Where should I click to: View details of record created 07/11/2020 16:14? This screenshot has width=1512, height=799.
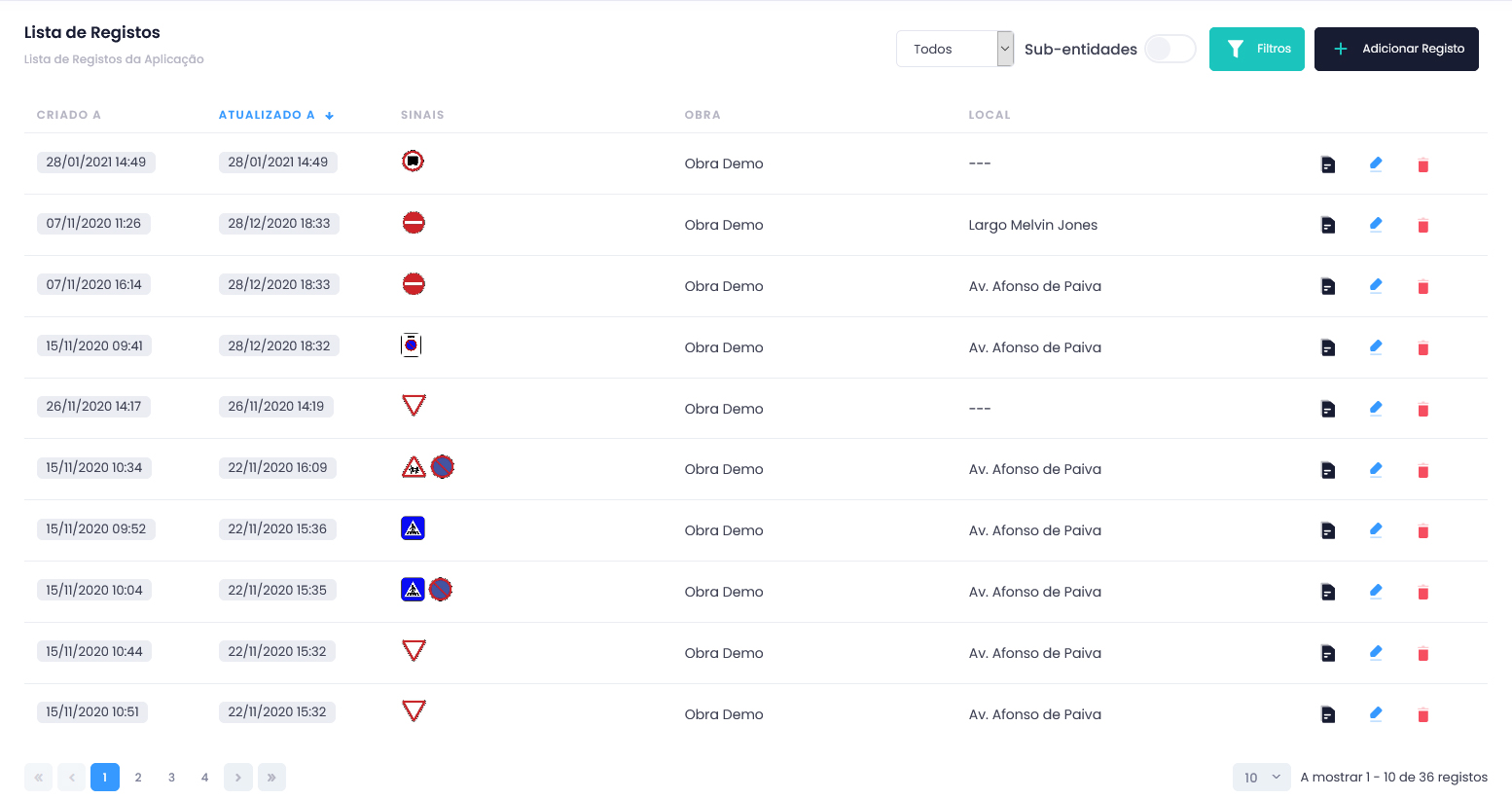pyautogui.click(x=1328, y=286)
